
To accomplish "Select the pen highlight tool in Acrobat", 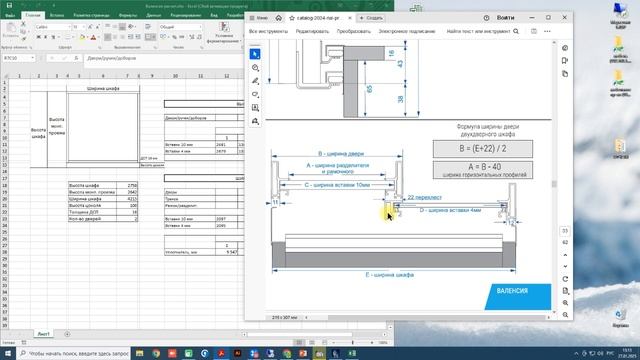I will 255,81.
